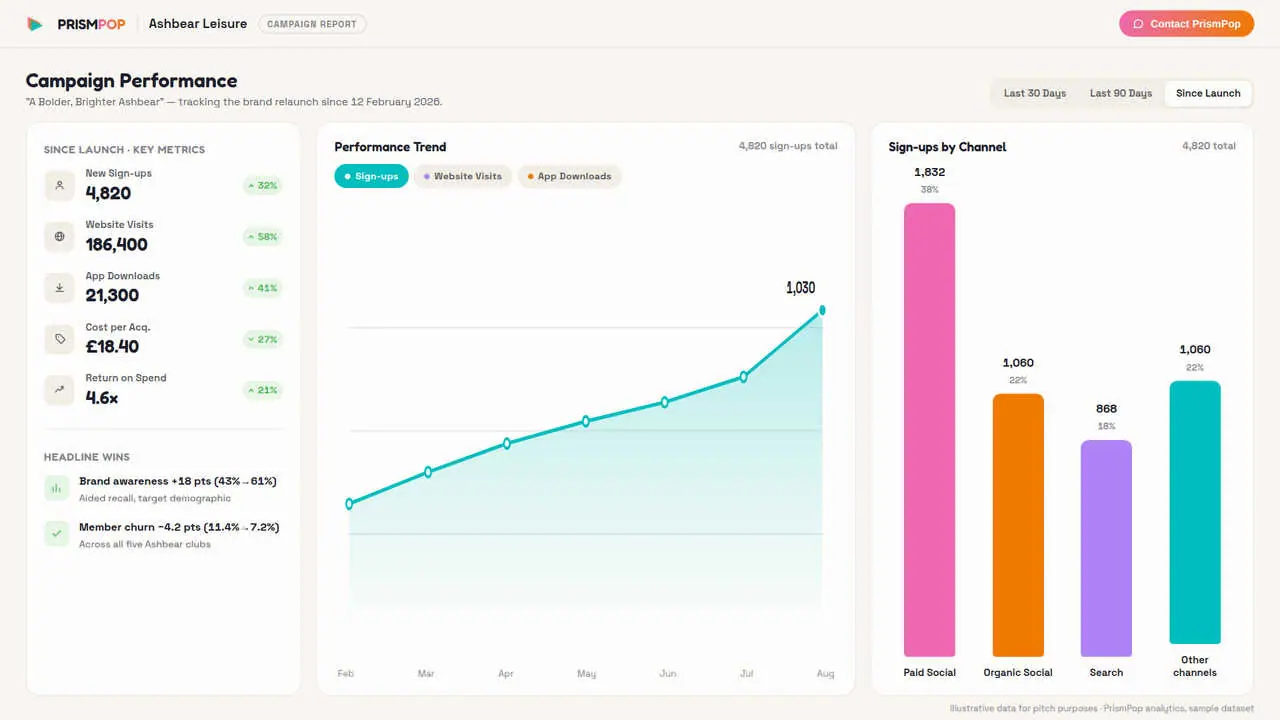Viewport: 1280px width, 720px height.
Task: Click the May data point on the trend line
Action: (586, 421)
